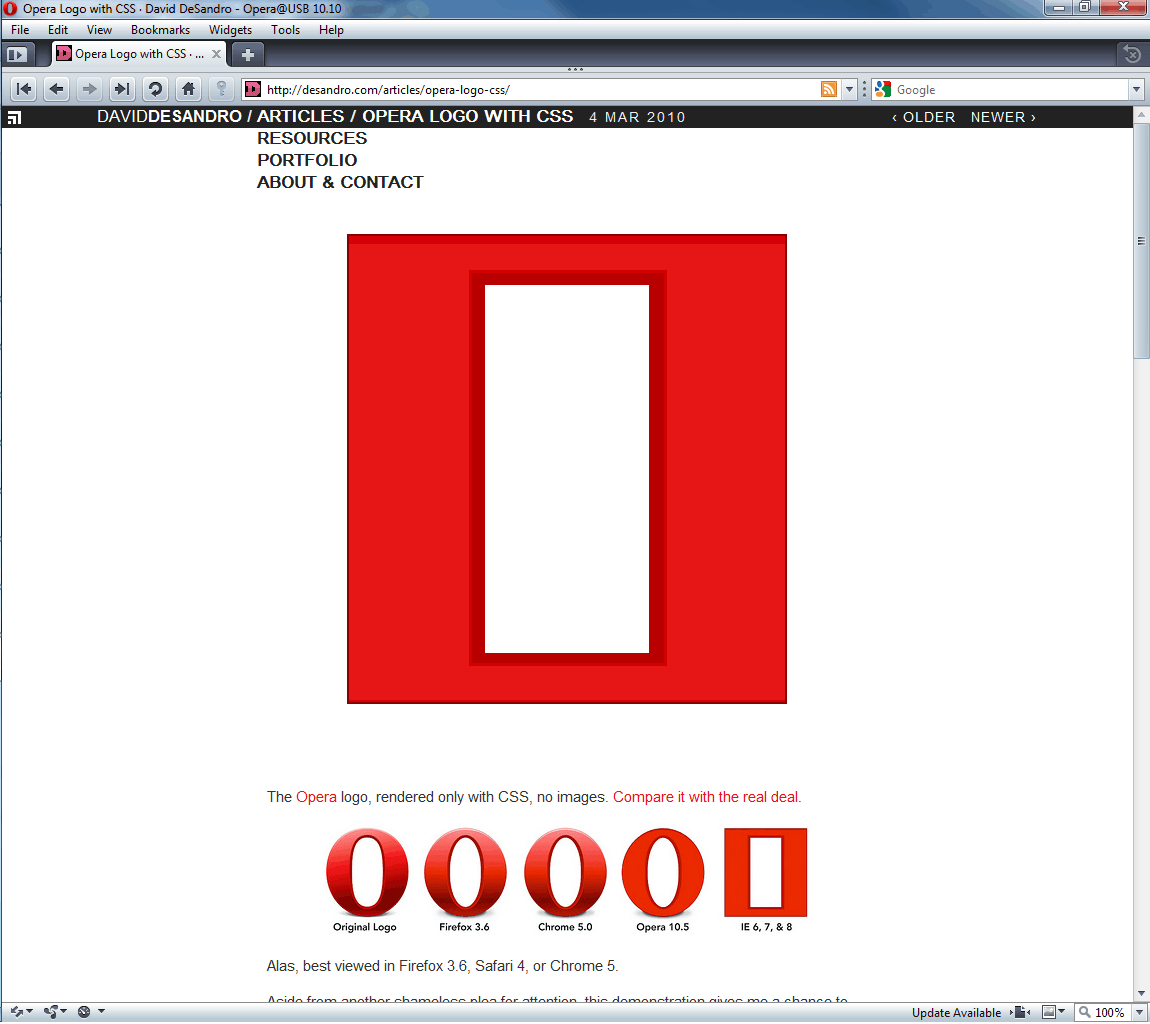This screenshot has width=1150, height=1024.
Task: Click the Opera 10.5 logo rendering
Action: (x=663, y=873)
